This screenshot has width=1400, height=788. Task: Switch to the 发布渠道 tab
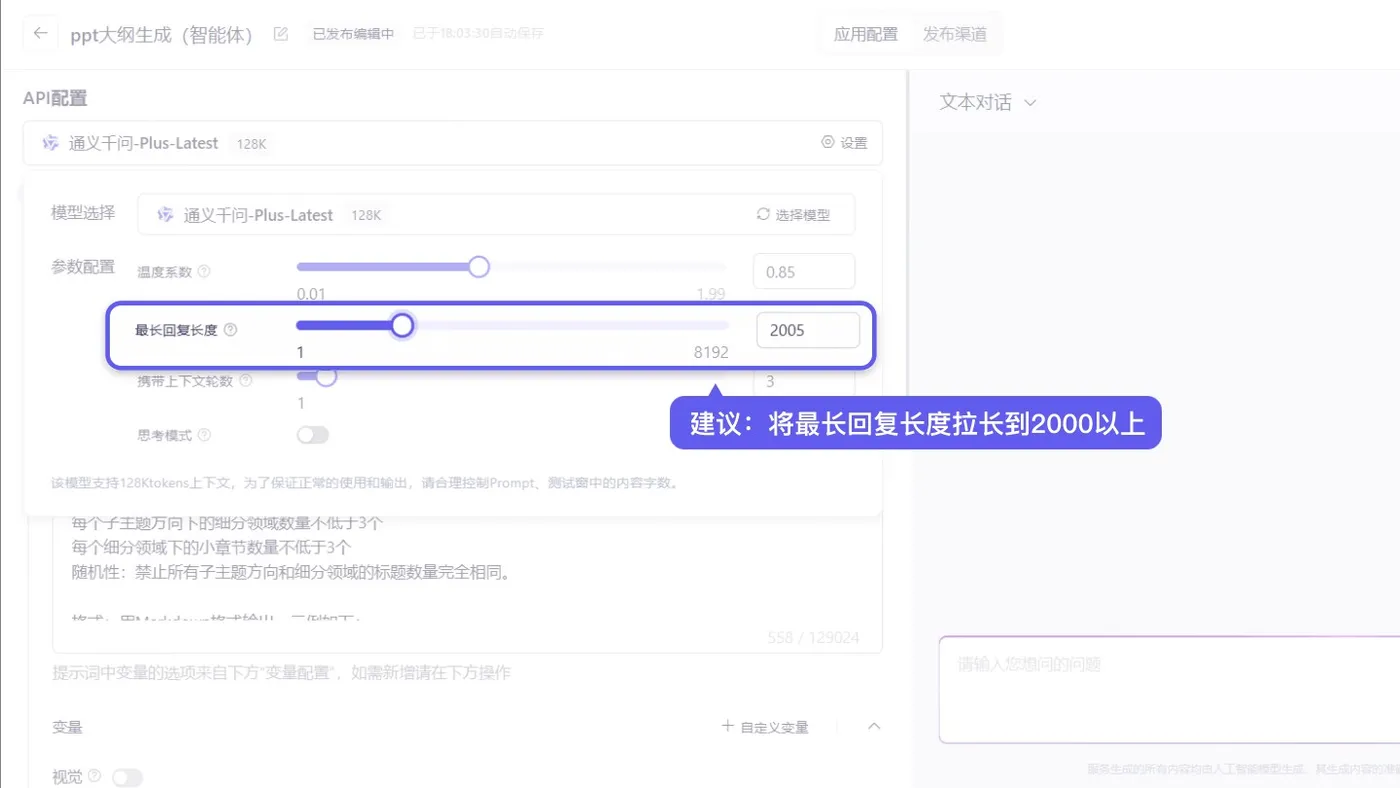pos(954,34)
